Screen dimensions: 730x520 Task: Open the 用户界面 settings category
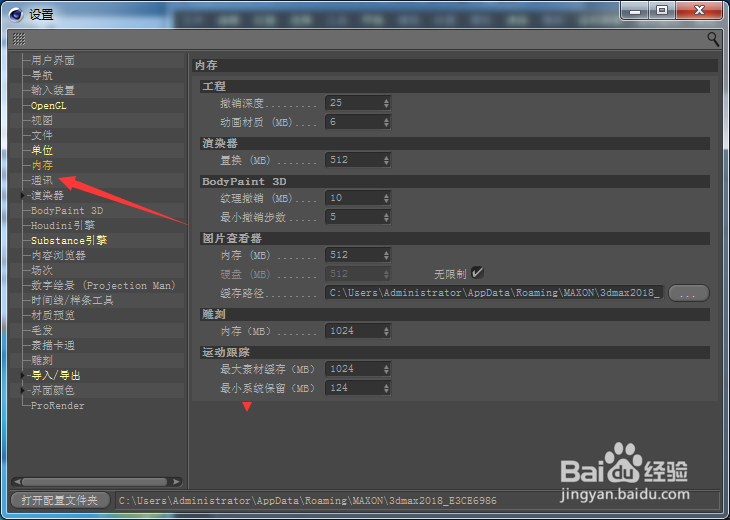coord(53,61)
